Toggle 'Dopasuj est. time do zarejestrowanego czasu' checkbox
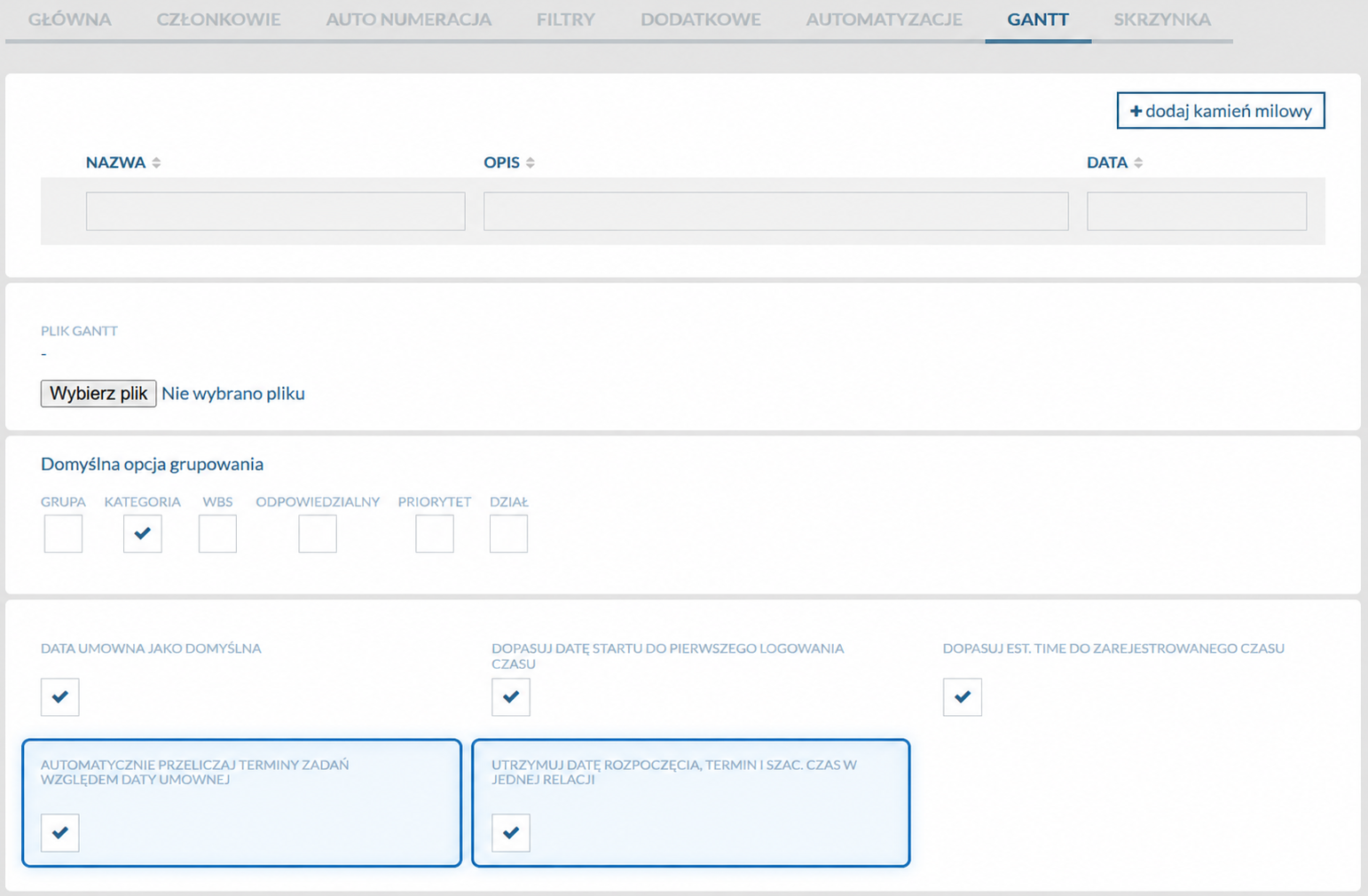Screen dimensions: 1368x896 tap(963, 697)
